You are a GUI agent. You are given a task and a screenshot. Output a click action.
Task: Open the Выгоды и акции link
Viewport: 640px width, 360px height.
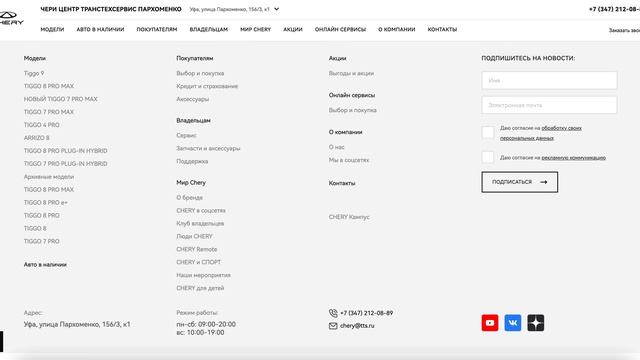[x=351, y=73]
